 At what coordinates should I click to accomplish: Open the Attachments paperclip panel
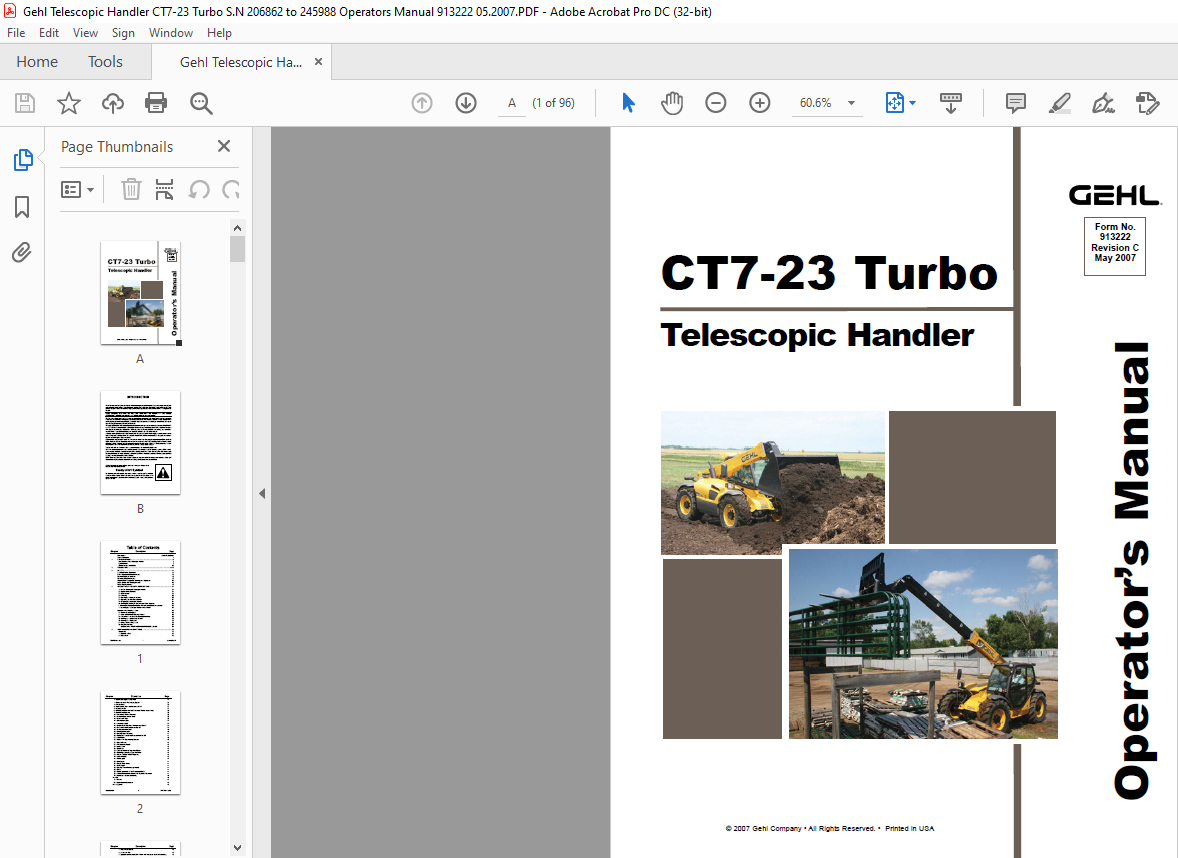pos(22,252)
